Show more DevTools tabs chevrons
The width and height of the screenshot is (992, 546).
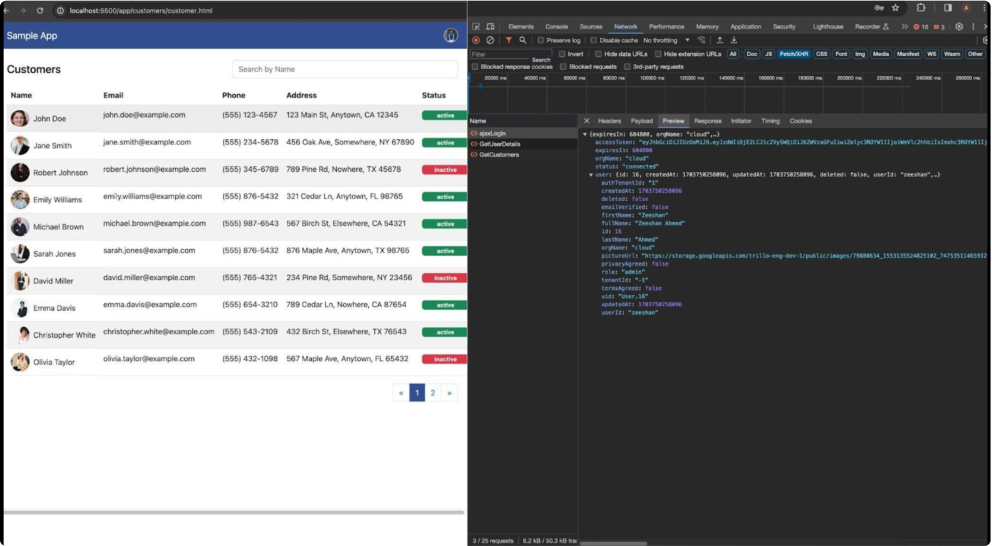pos(905,27)
